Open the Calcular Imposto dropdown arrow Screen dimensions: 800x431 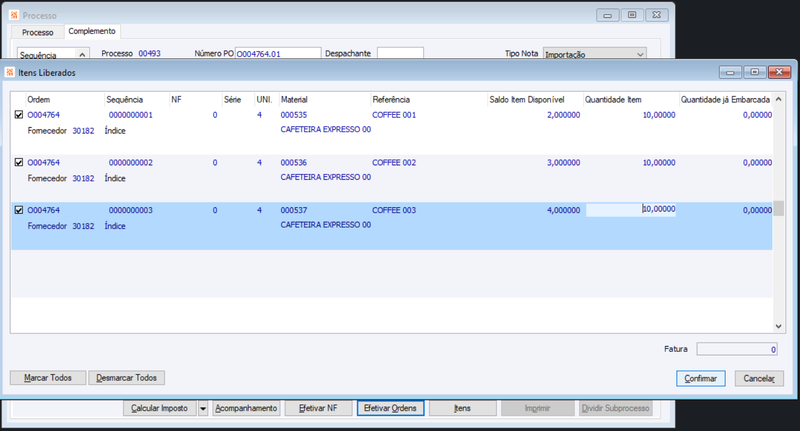pos(203,408)
